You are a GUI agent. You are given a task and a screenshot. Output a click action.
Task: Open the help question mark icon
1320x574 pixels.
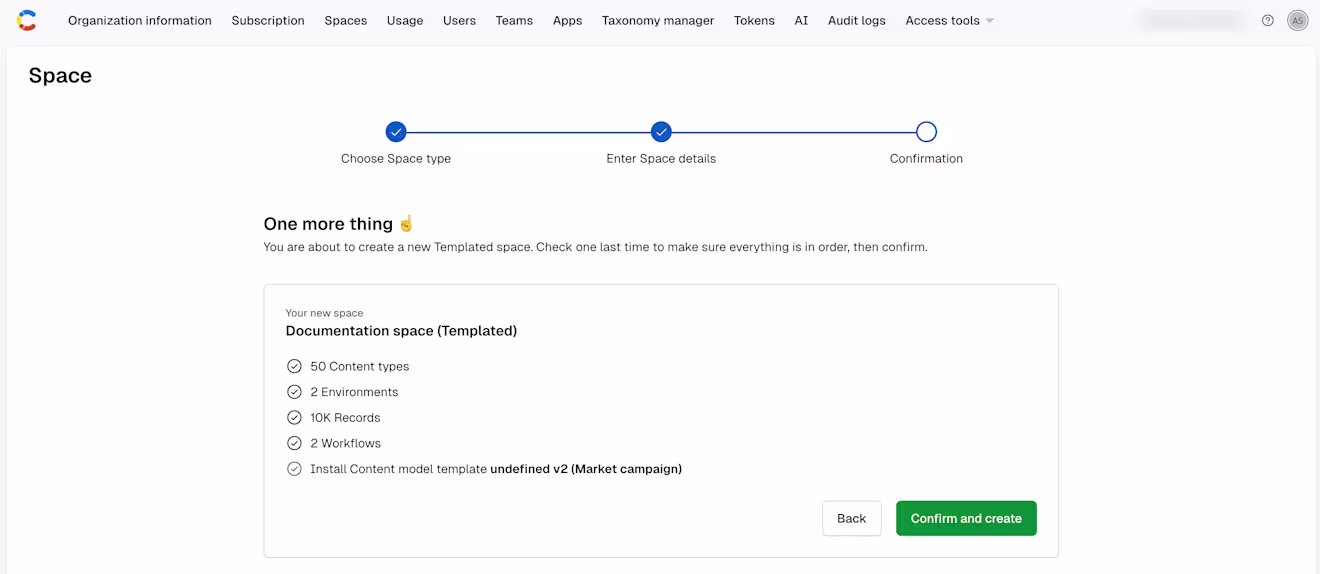(x=1268, y=20)
